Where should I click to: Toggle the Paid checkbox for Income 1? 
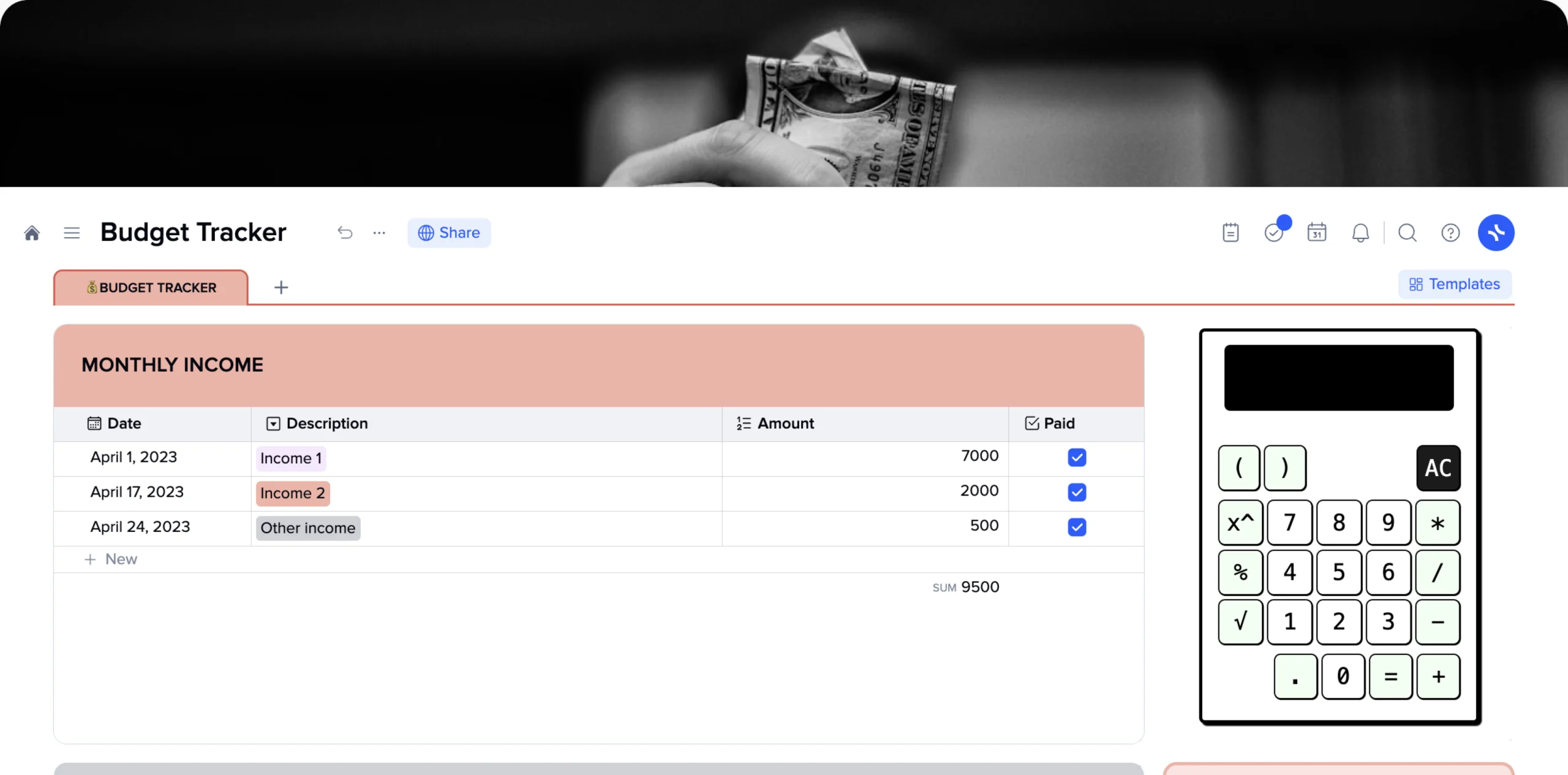point(1077,458)
